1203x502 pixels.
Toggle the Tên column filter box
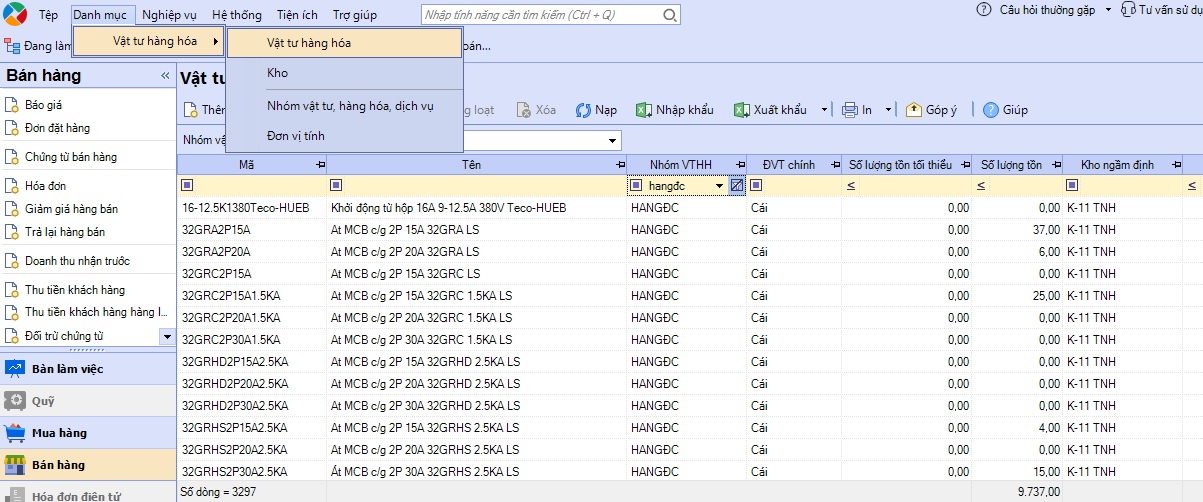(x=336, y=185)
